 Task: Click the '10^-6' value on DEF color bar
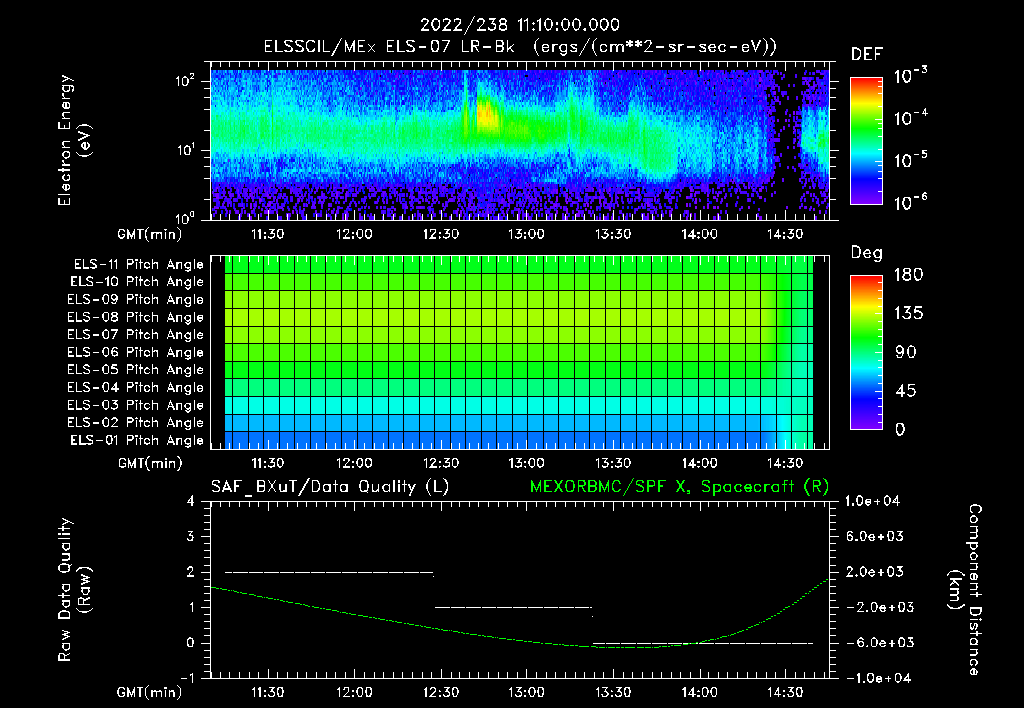(910, 202)
